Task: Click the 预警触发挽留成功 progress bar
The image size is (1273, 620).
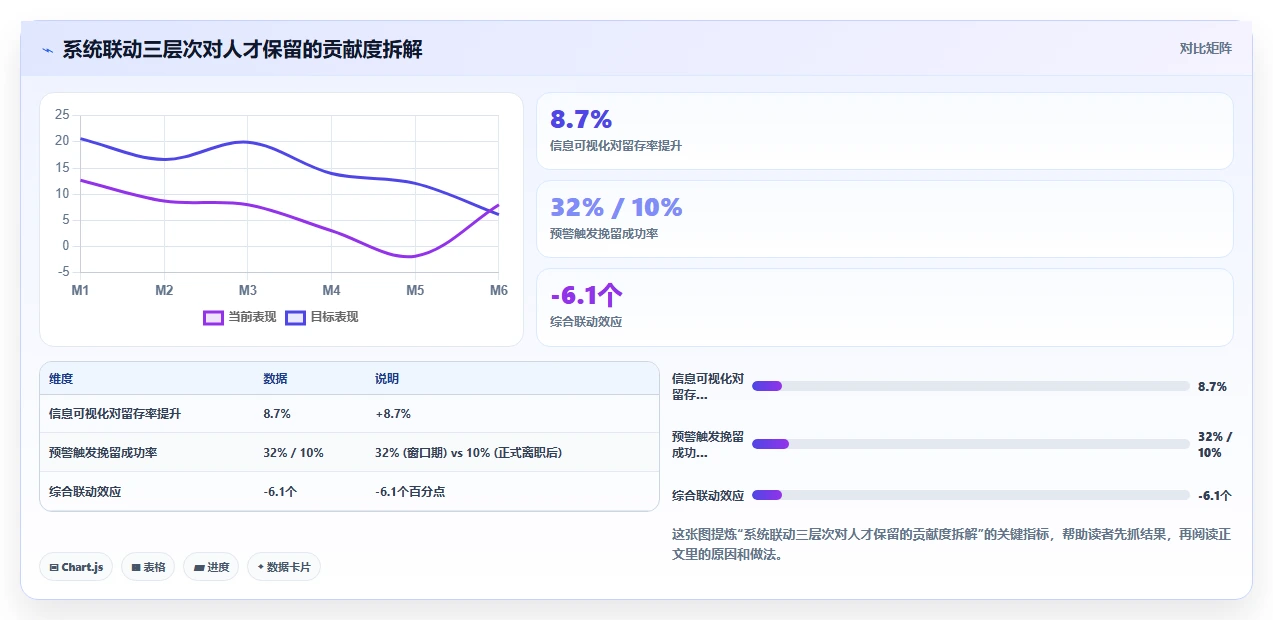Action: 970,444
